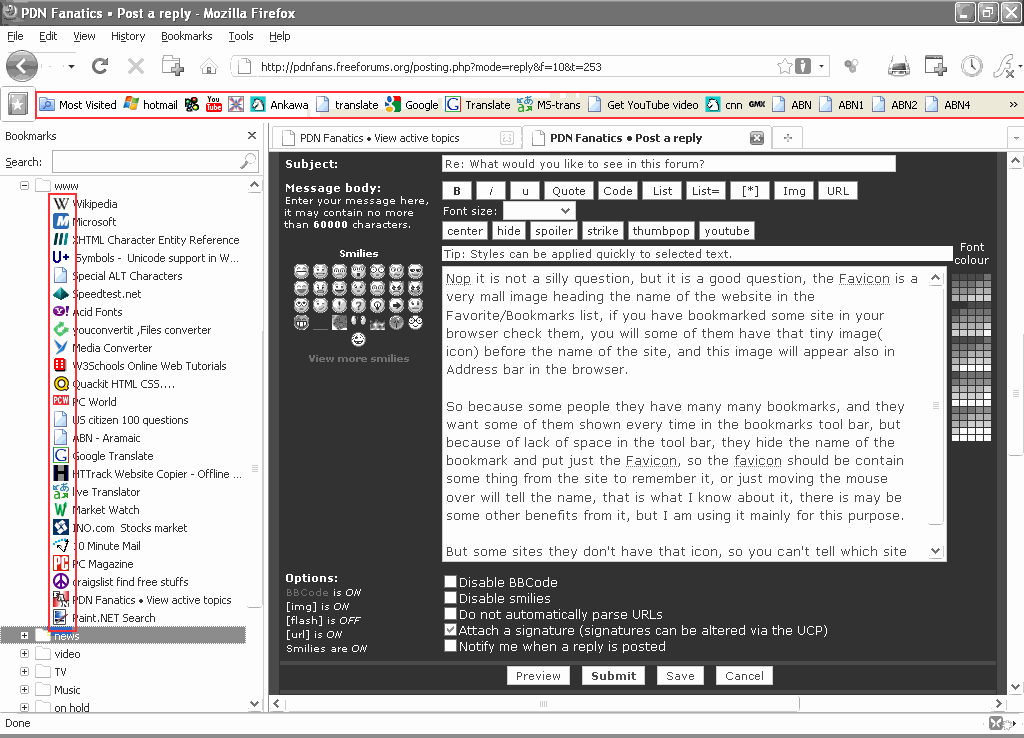Print the page using the printer icon
The width and height of the screenshot is (1024, 738).
[x=899, y=66]
